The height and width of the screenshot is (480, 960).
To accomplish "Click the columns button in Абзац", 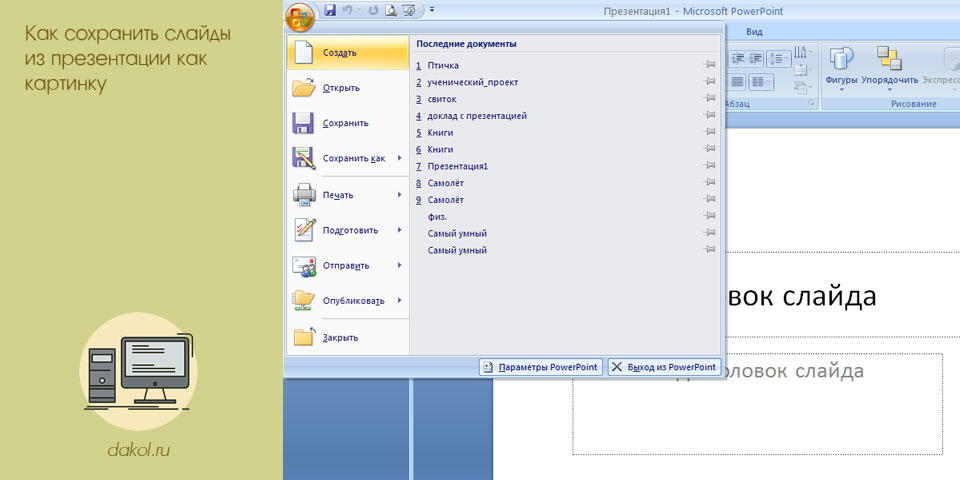I will coord(761,81).
